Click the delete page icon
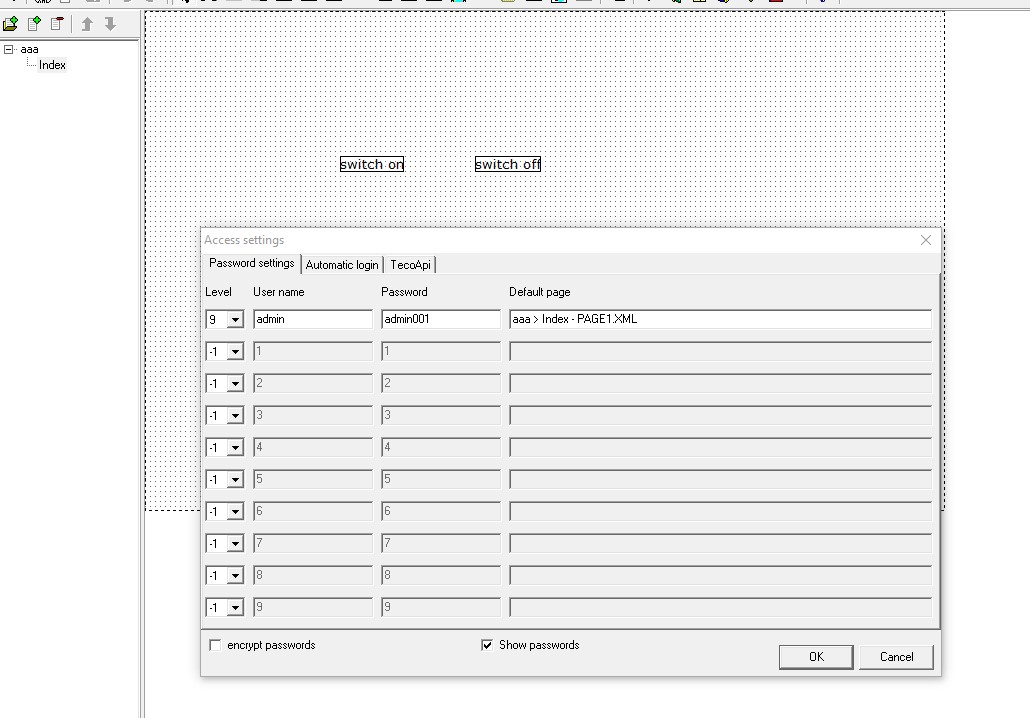 pos(57,24)
